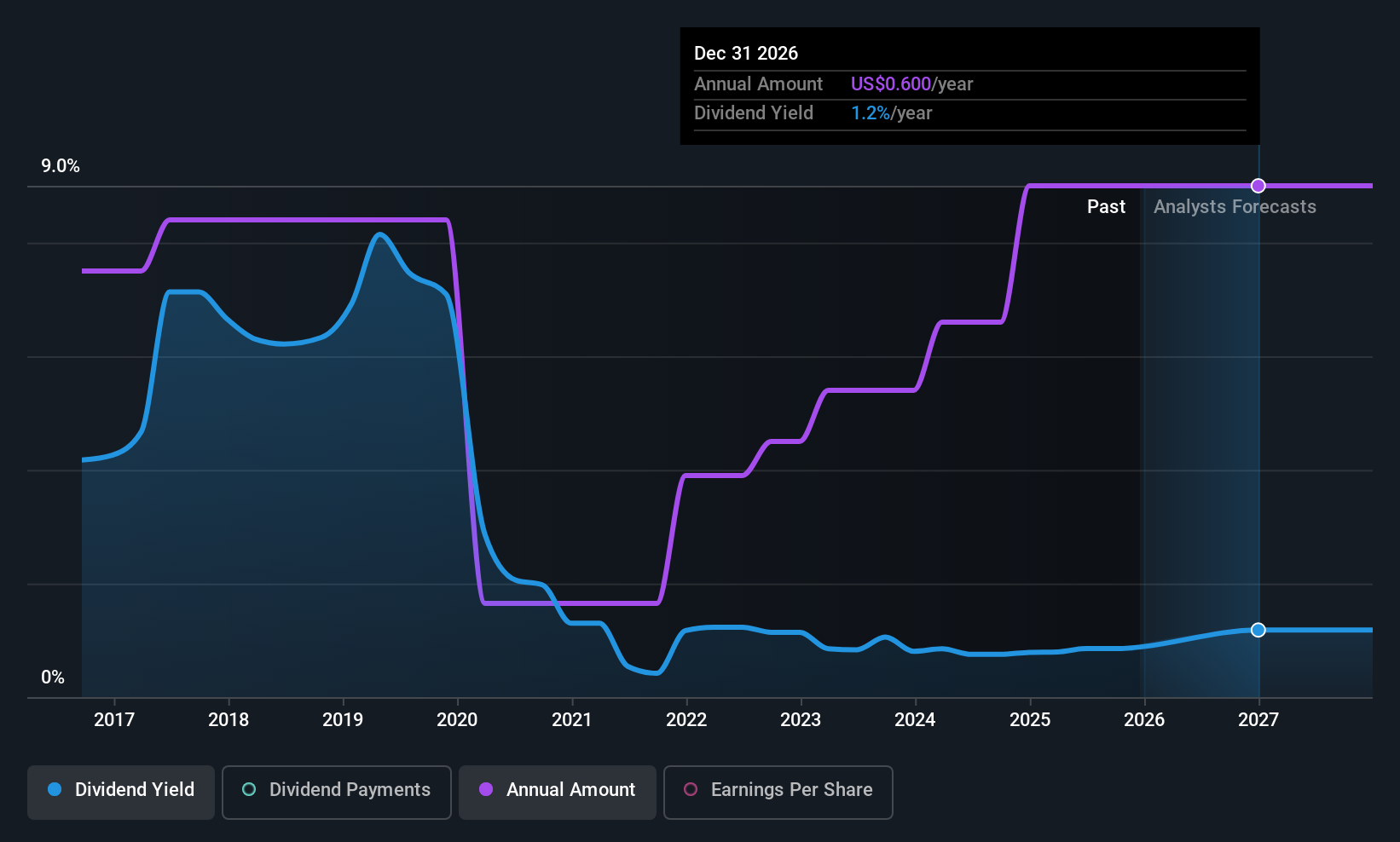The width and height of the screenshot is (1400, 842).
Task: Click the 1.2%/year dividend yield value
Action: point(891,112)
